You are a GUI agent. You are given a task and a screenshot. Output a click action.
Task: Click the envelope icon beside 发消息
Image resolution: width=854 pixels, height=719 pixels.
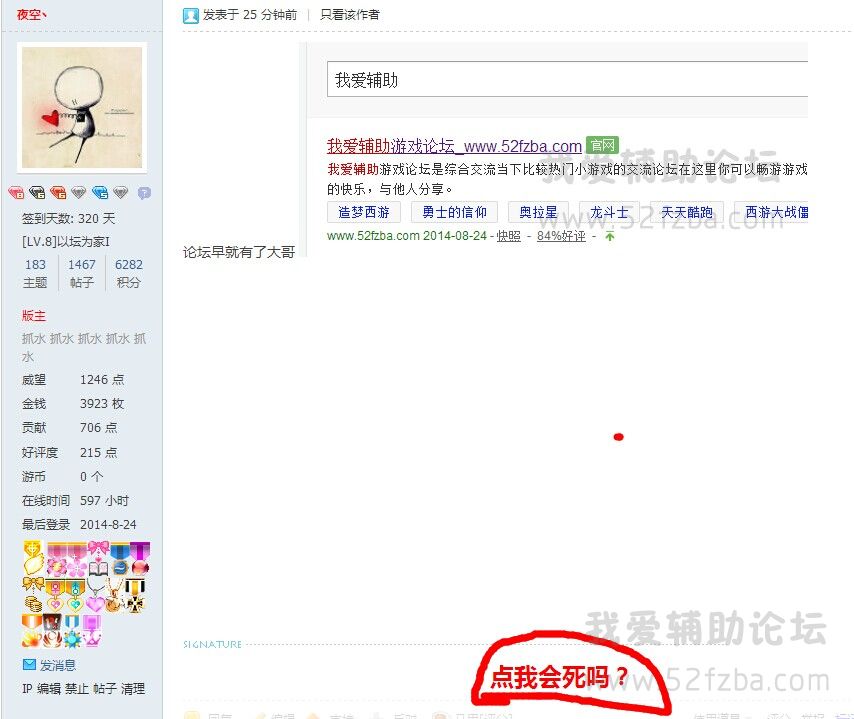point(29,665)
